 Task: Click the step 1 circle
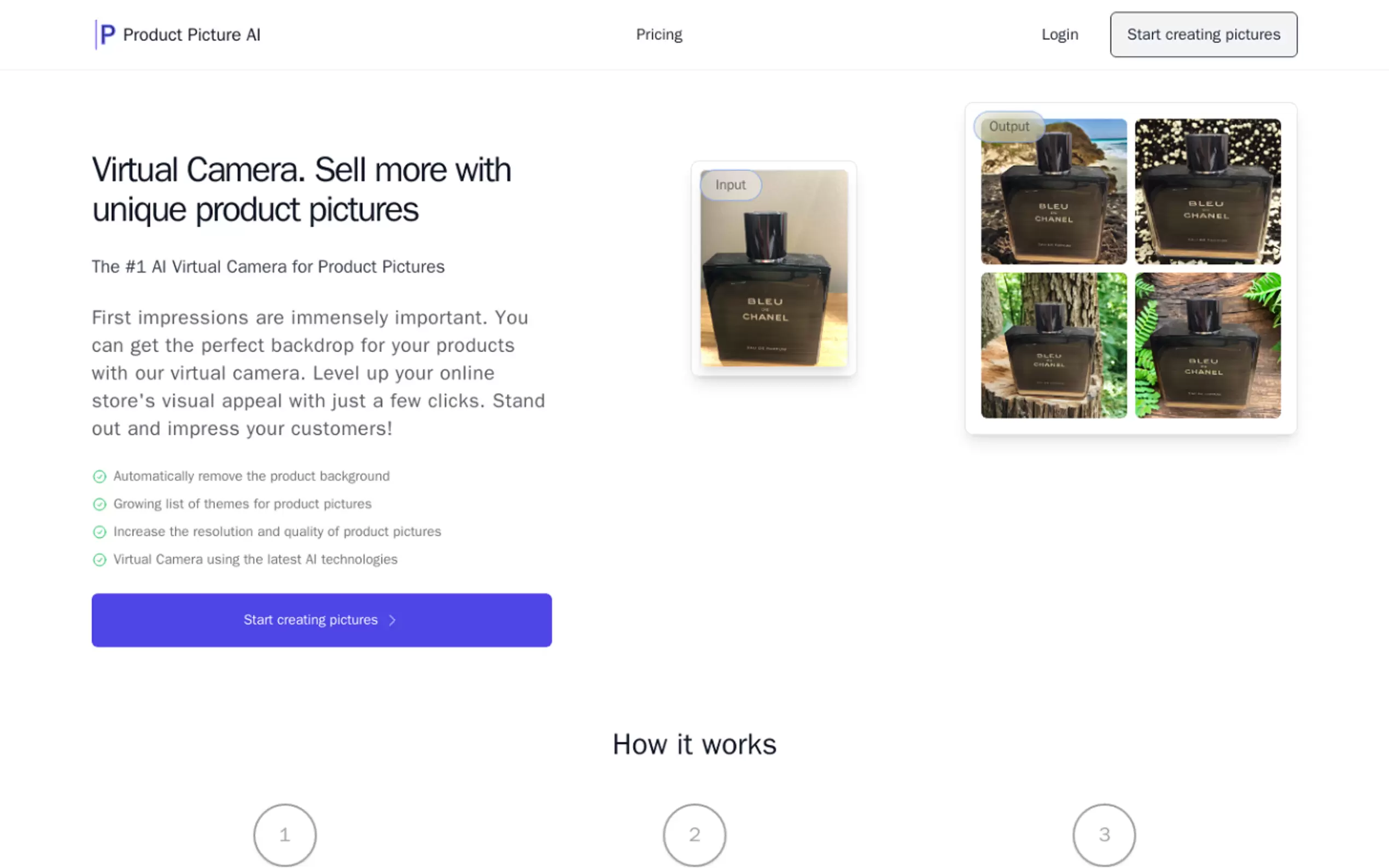[285, 835]
